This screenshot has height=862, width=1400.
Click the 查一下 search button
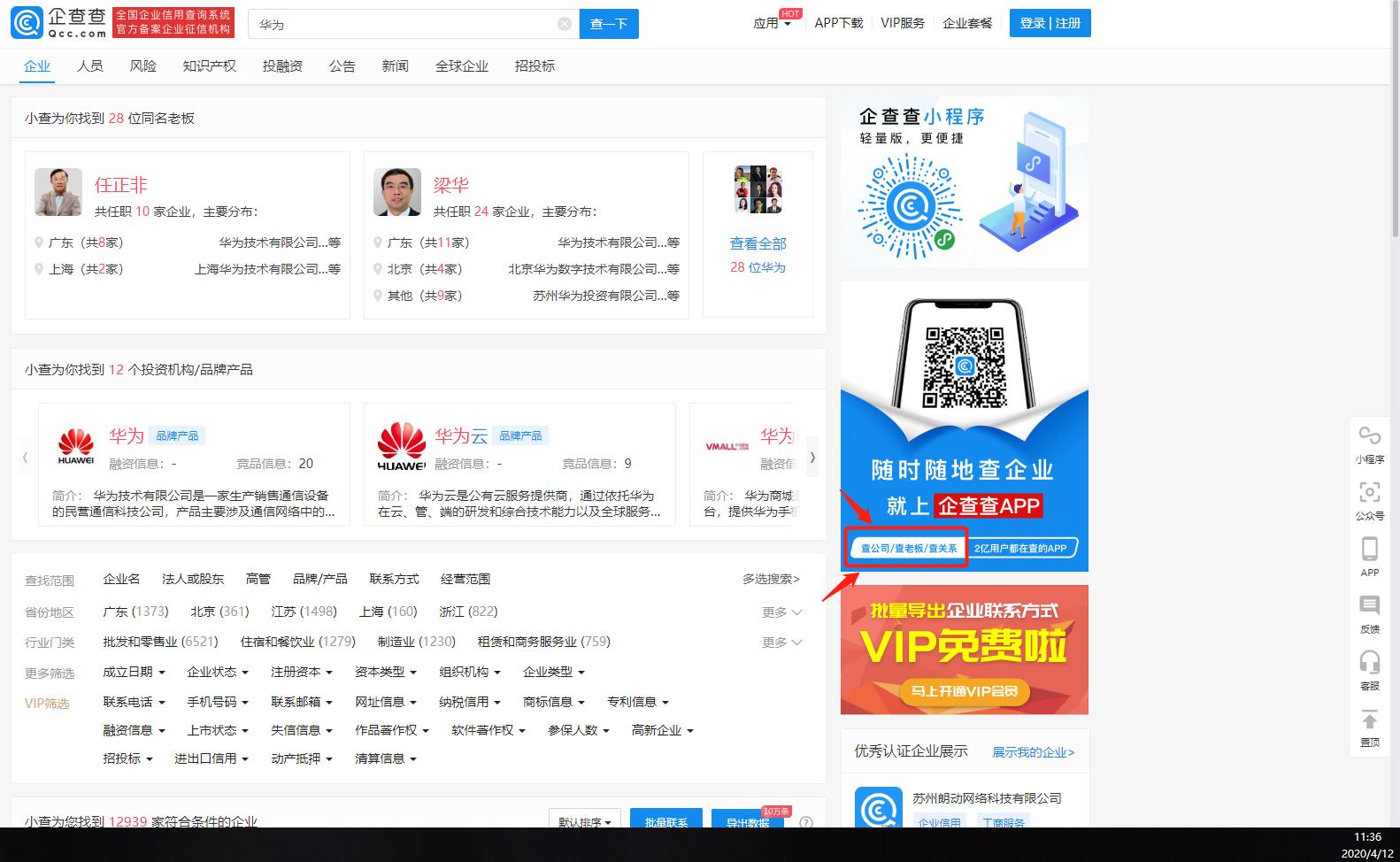pyautogui.click(x=609, y=24)
